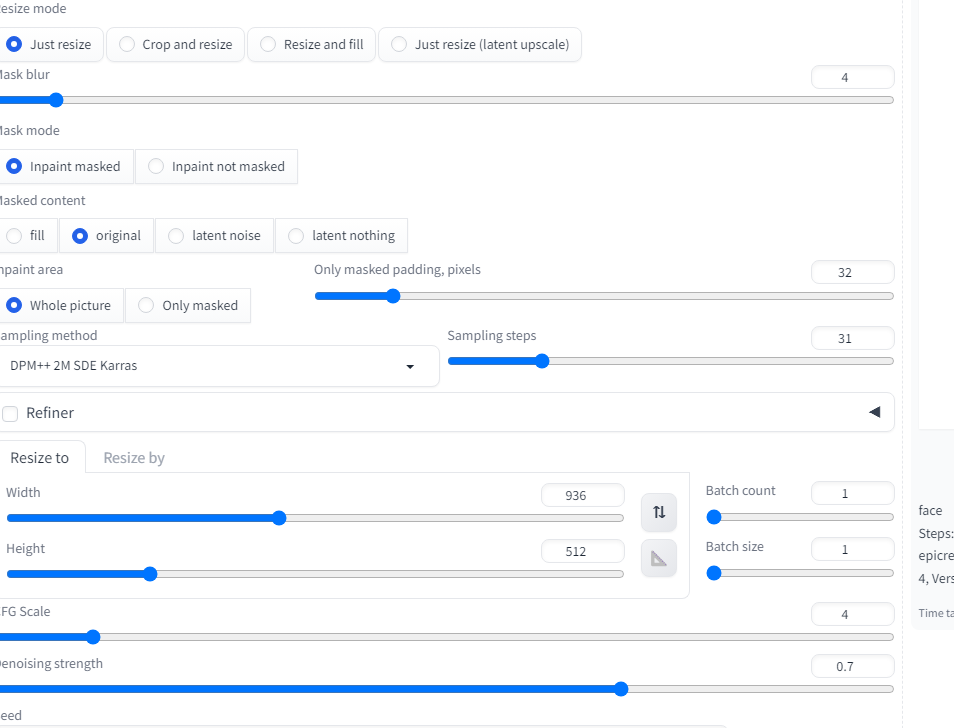Click the Only masked padding value field
This screenshot has width=954, height=728.
(852, 272)
